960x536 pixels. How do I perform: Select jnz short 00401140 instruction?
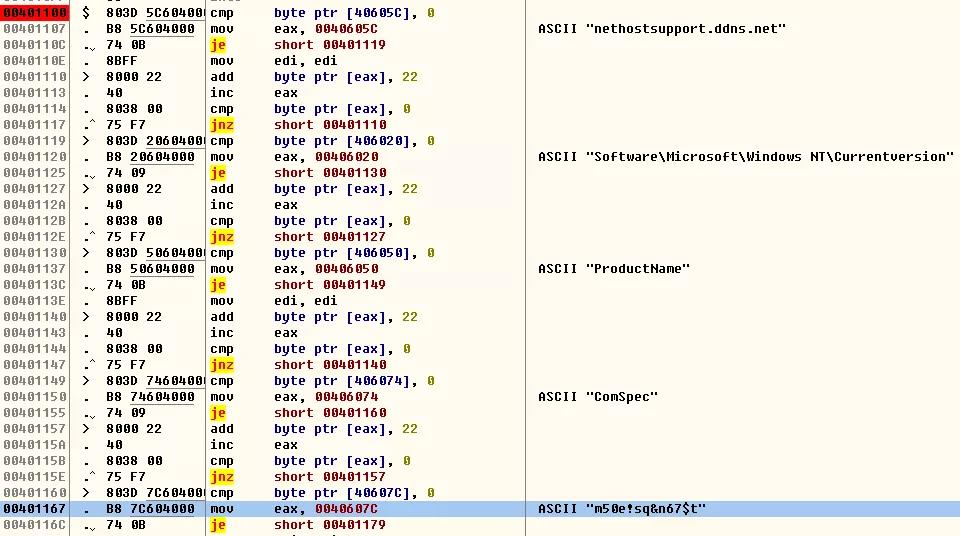tap(298, 364)
